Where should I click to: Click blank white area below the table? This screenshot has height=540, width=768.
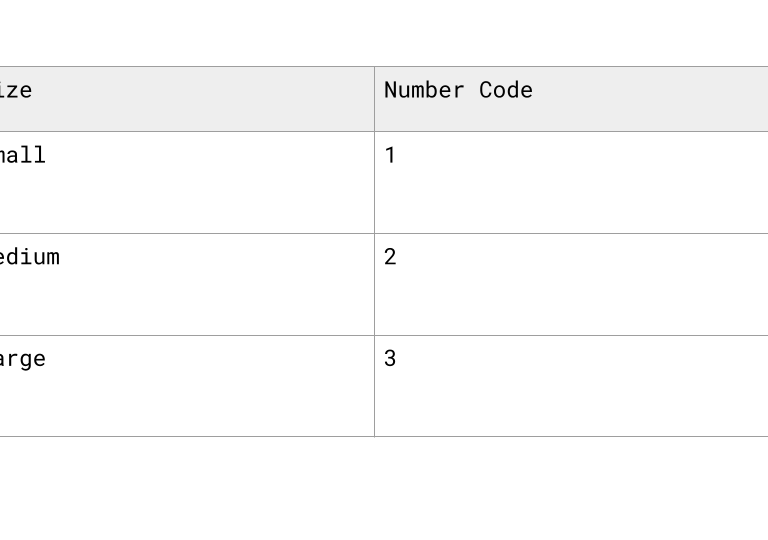click(x=384, y=490)
